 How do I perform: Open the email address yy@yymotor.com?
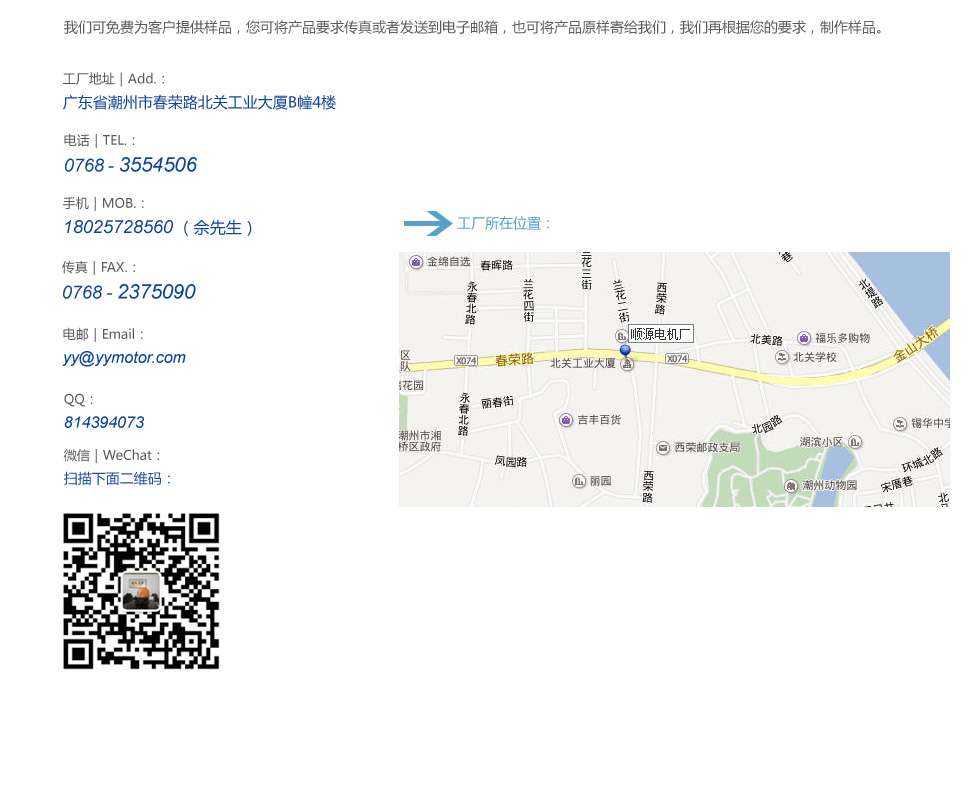[124, 358]
